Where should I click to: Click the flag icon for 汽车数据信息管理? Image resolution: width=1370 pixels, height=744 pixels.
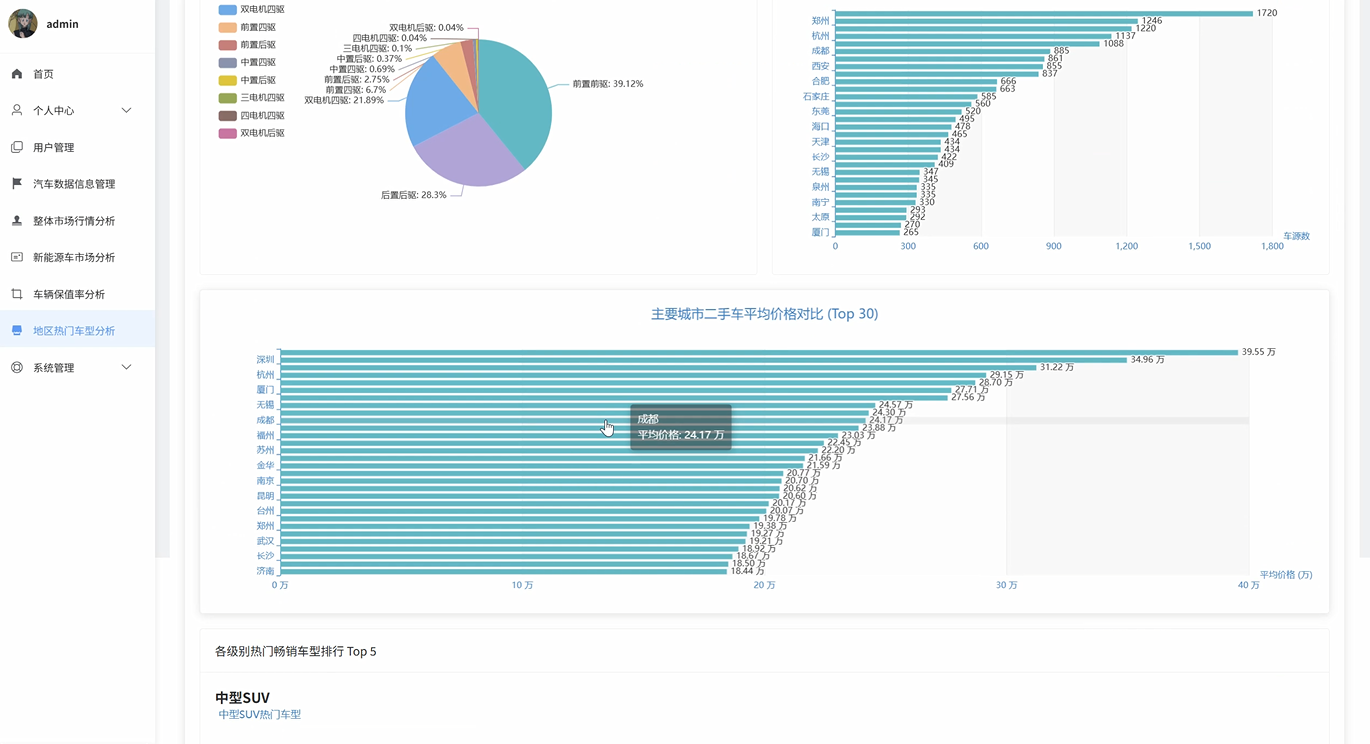coord(17,184)
